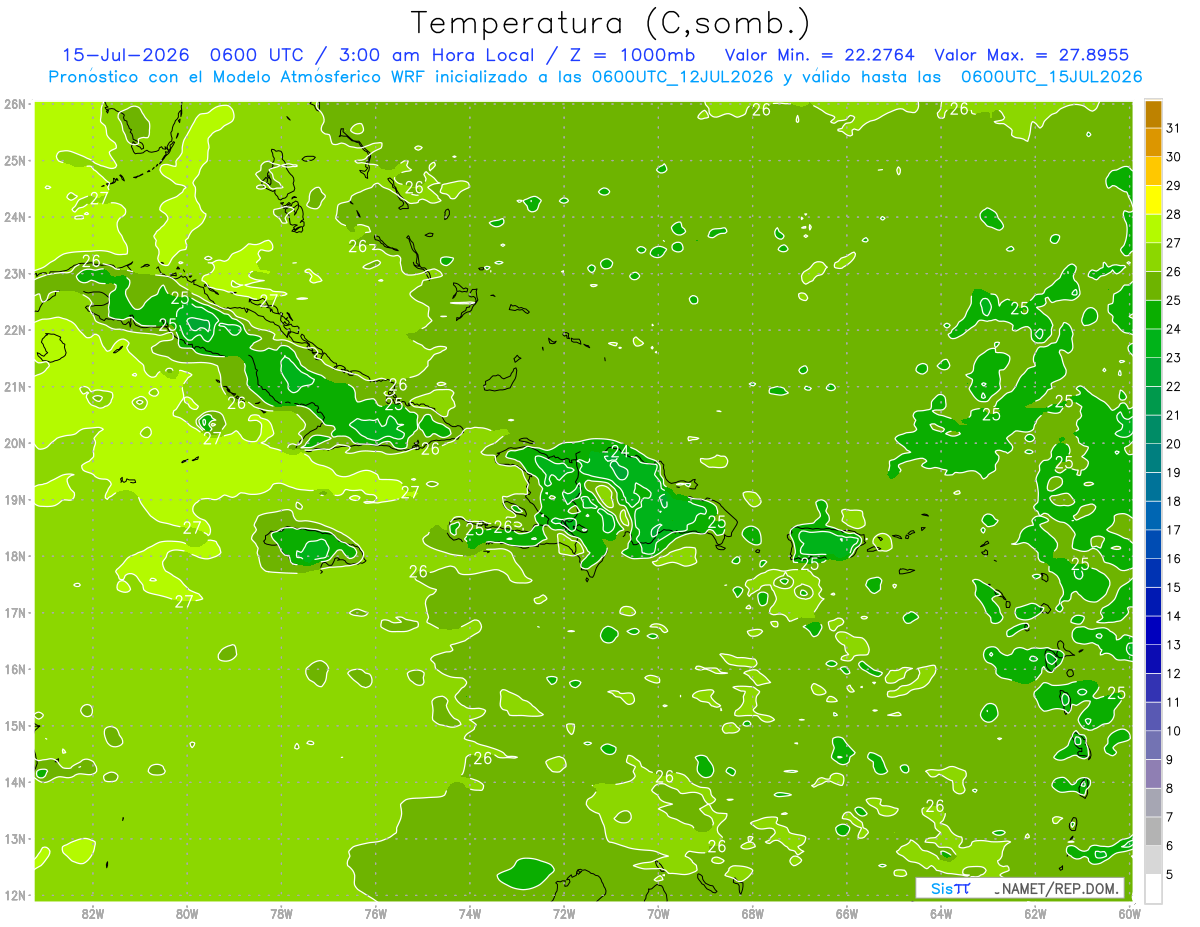Click the longitude axis label "82W"
Viewport: 1200px width, 927px height.
(x=92, y=913)
